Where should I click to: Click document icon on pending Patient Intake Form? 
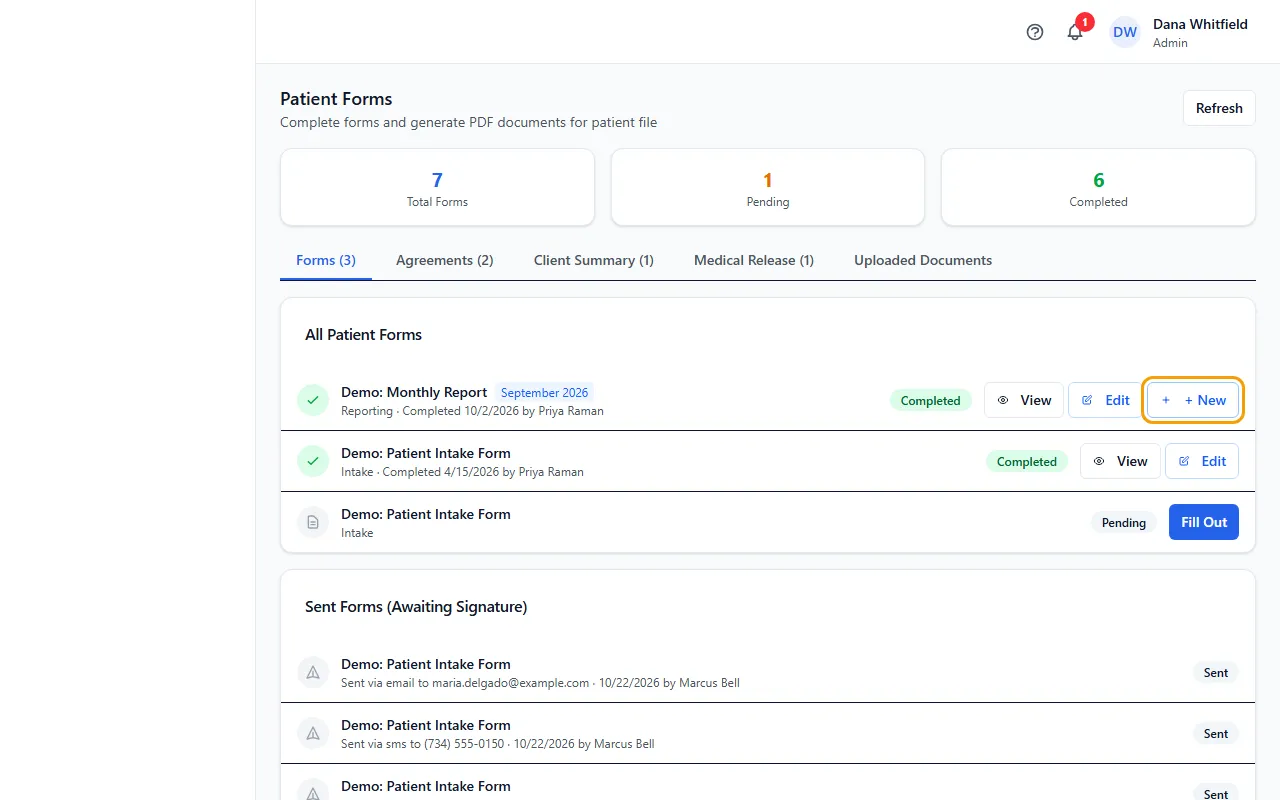pyautogui.click(x=313, y=522)
